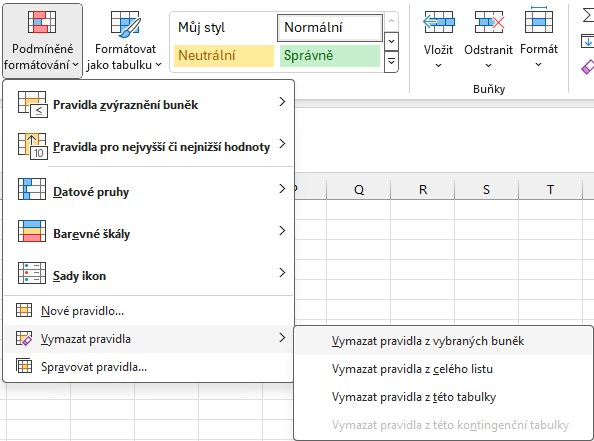
Task: Expand arrow beside Pravidla zvýraznění buněk
Action: [282, 102]
